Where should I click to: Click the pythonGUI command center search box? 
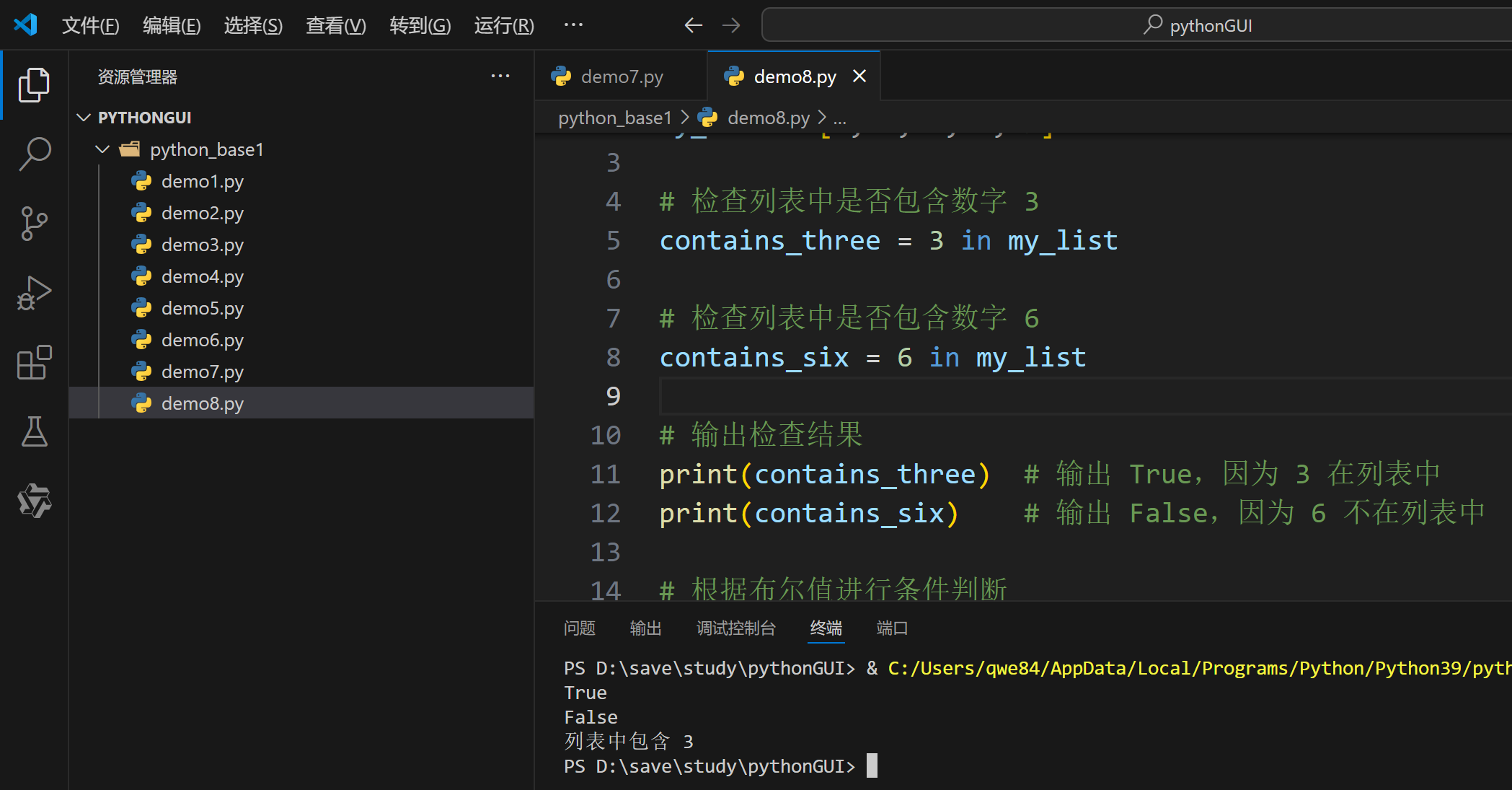(x=1197, y=25)
